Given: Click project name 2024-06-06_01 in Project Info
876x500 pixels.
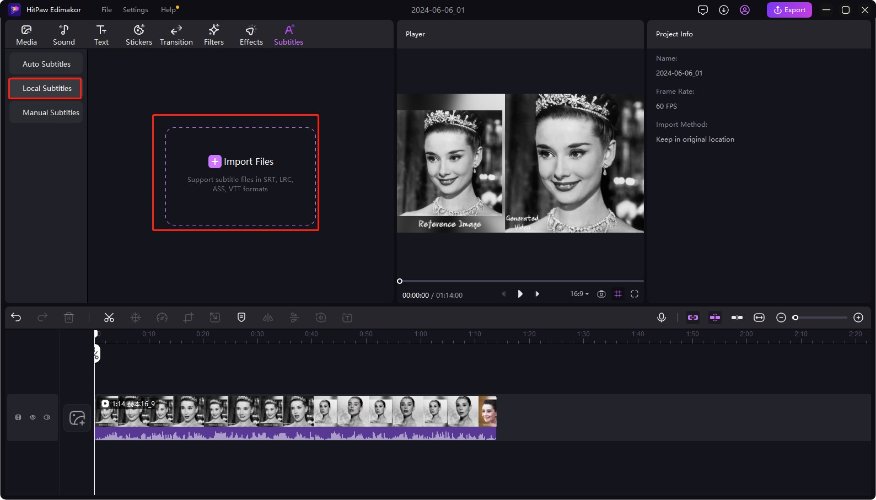Looking at the screenshot, I should (679, 73).
